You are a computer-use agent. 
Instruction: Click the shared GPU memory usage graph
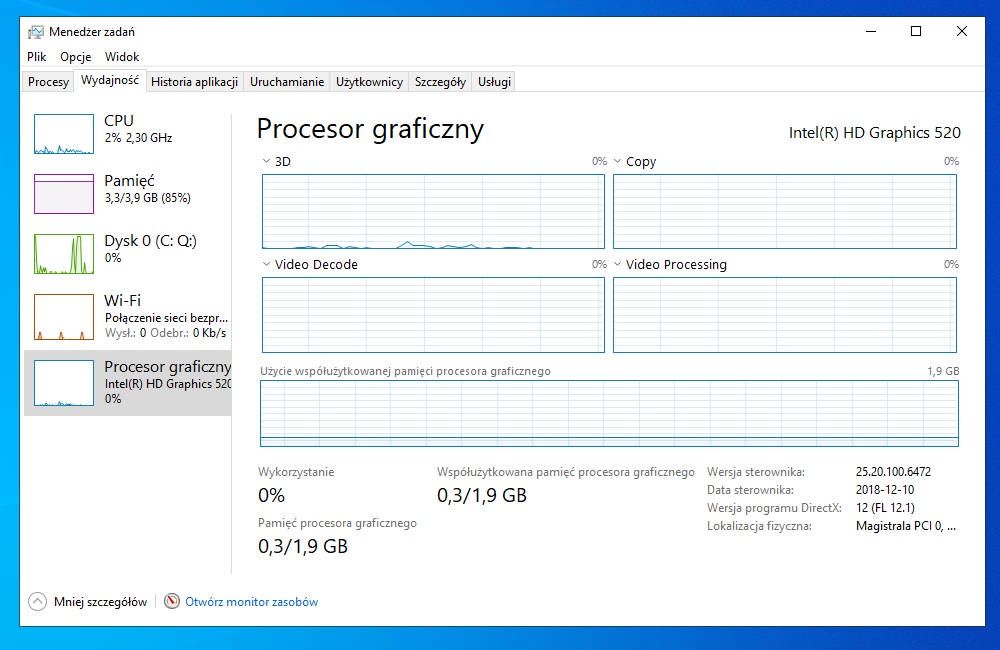[609, 413]
